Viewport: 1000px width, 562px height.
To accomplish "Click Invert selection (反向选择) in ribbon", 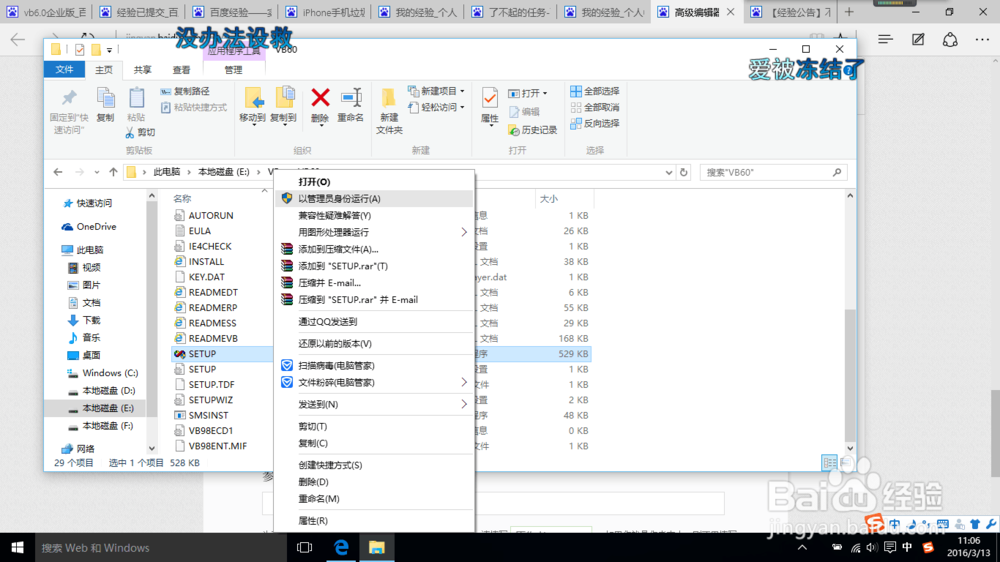I will click(x=594, y=123).
